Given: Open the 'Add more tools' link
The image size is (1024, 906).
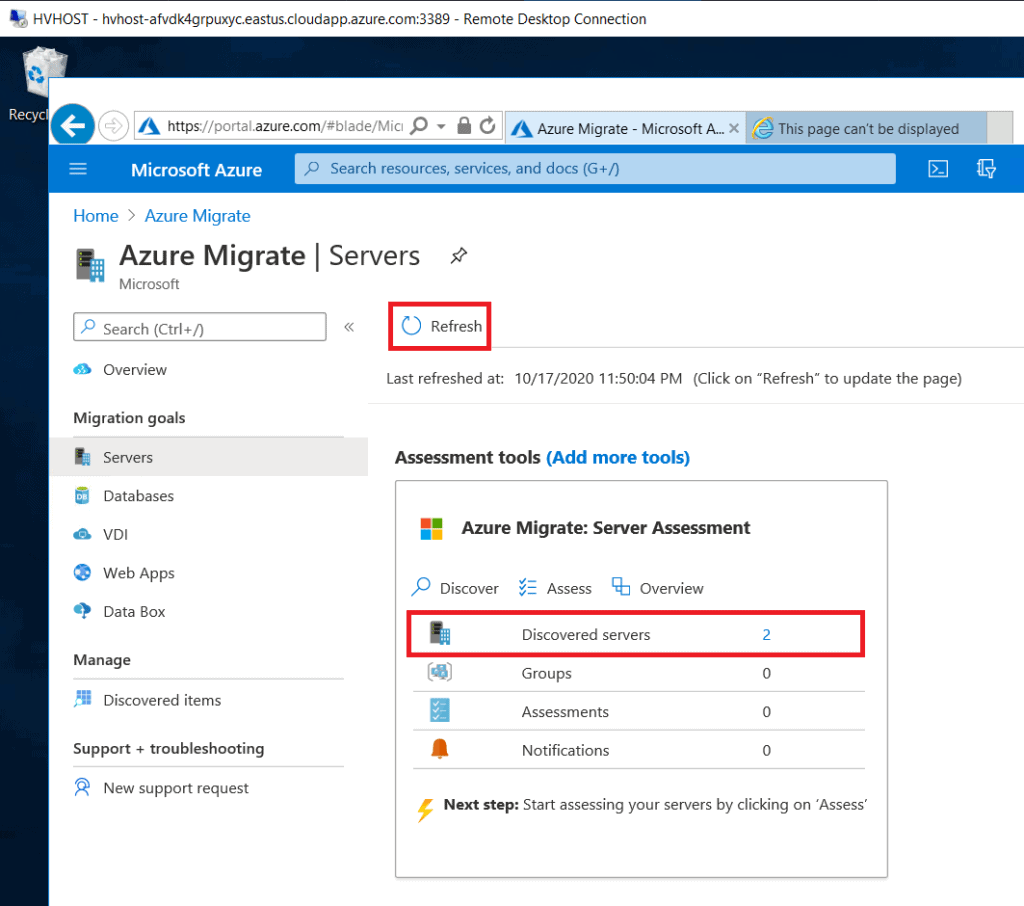Looking at the screenshot, I should point(618,457).
